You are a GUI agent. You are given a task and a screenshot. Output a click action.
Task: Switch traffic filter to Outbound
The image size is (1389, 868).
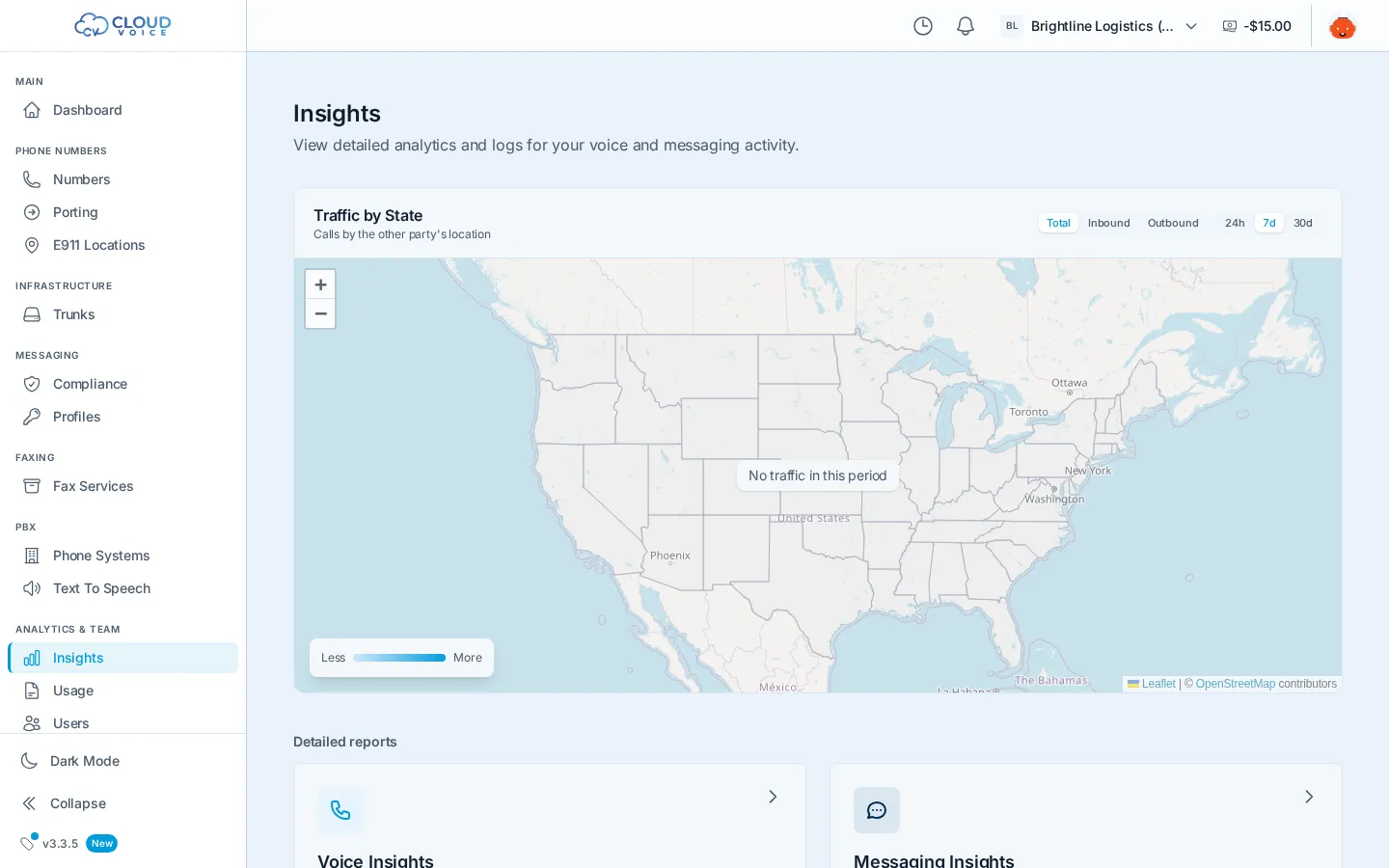(1173, 223)
